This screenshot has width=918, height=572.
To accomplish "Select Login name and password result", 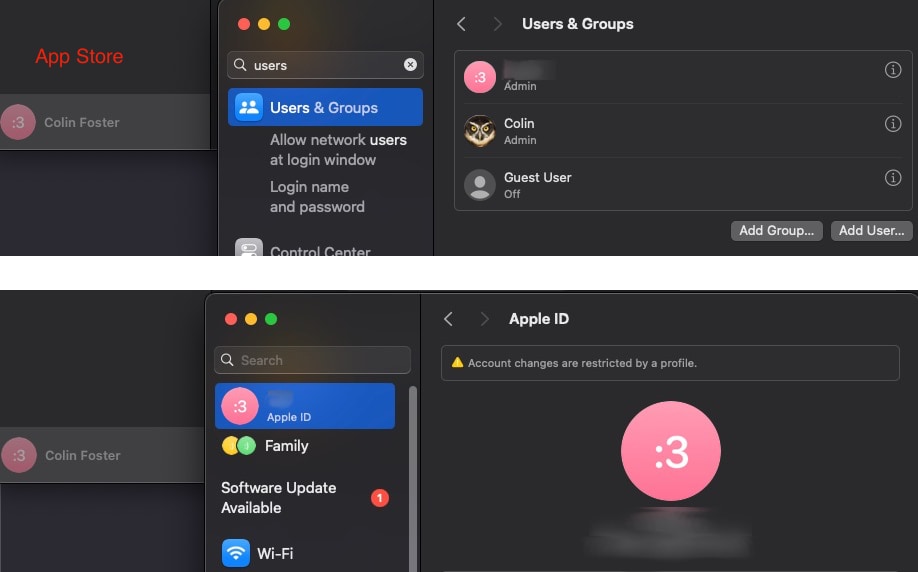I will 317,197.
